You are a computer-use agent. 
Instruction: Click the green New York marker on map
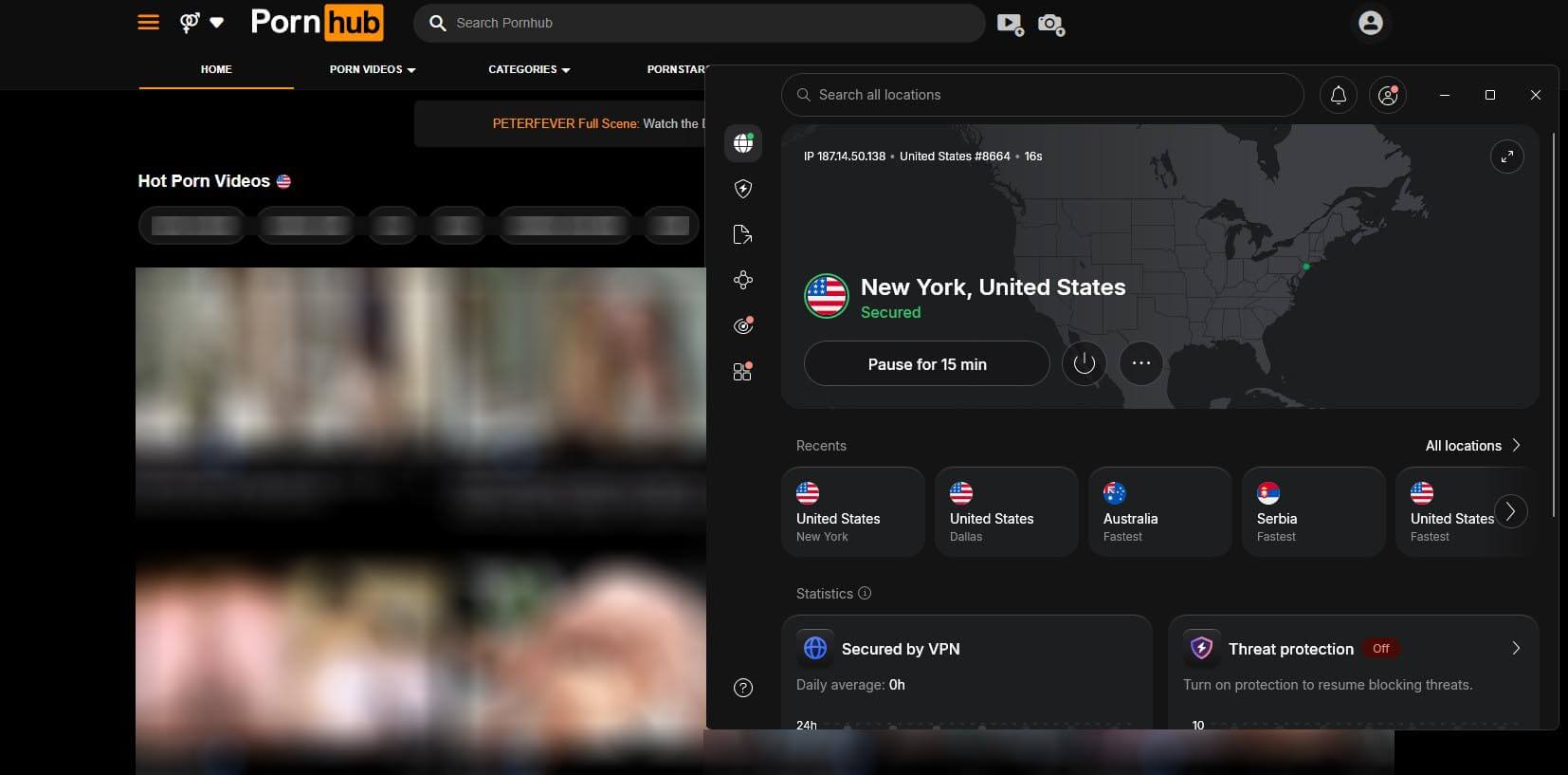coord(1306,267)
